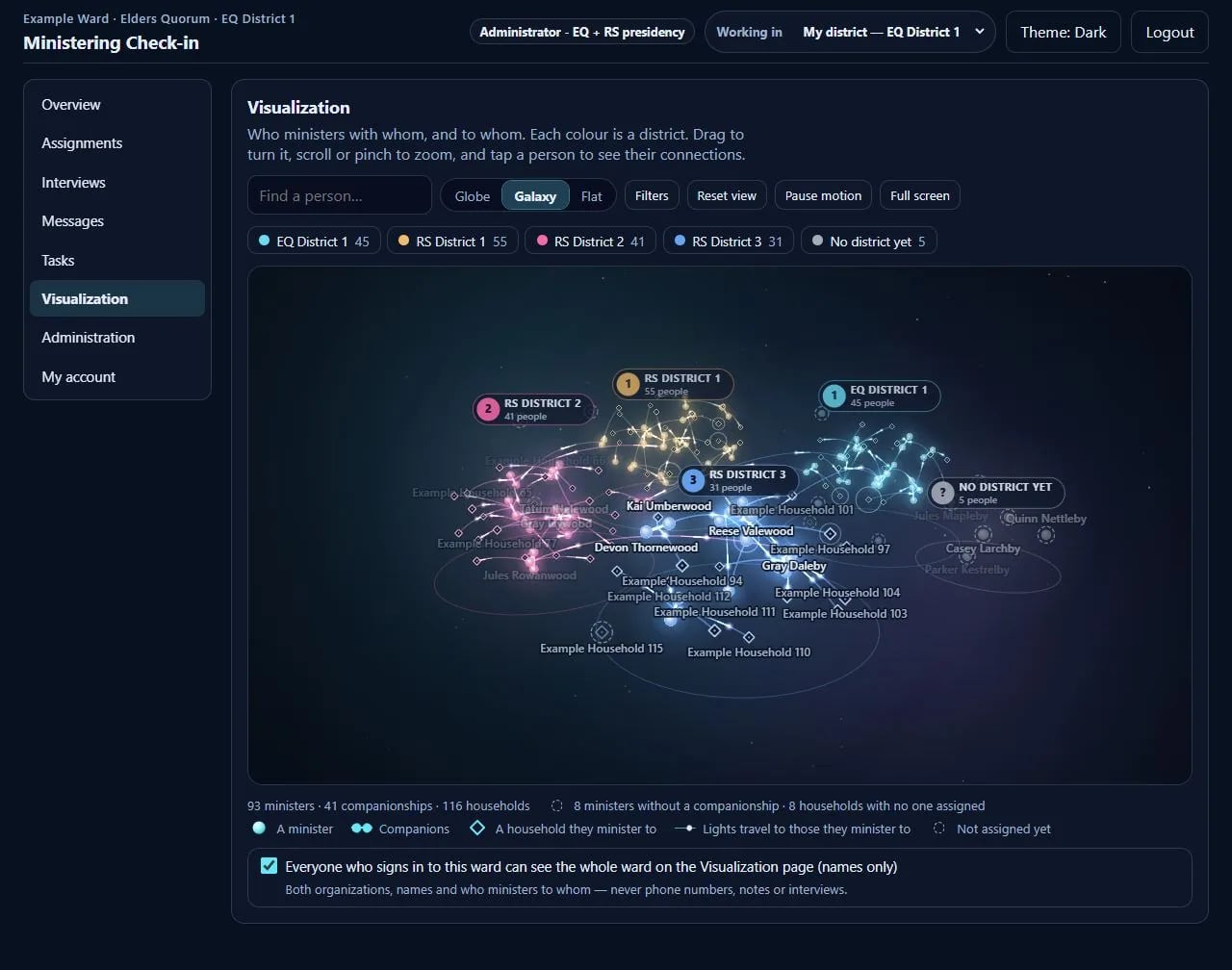Select the Kai Umberwood node label

669,506
